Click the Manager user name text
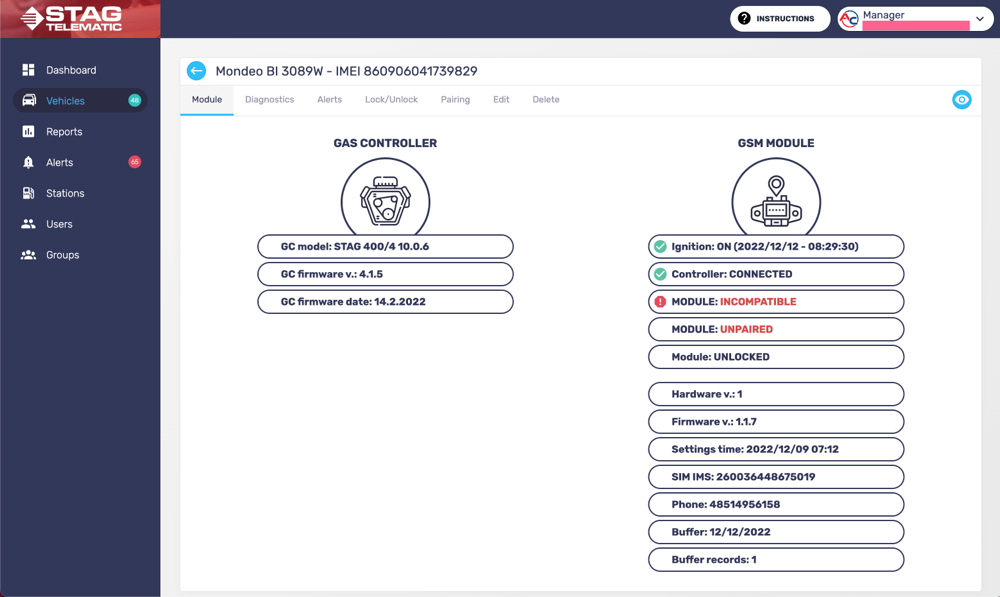This screenshot has width=1000, height=597. (883, 15)
